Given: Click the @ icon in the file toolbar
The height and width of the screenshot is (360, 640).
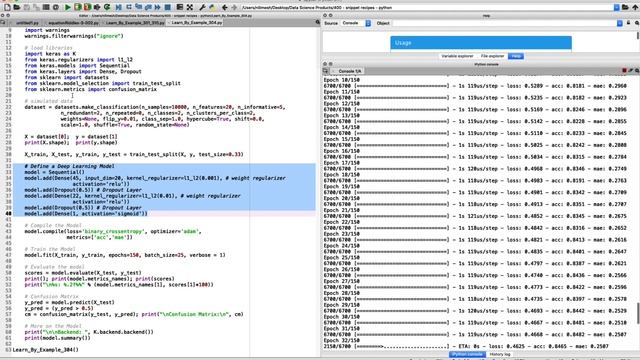Looking at the screenshot, I should coord(56,7).
